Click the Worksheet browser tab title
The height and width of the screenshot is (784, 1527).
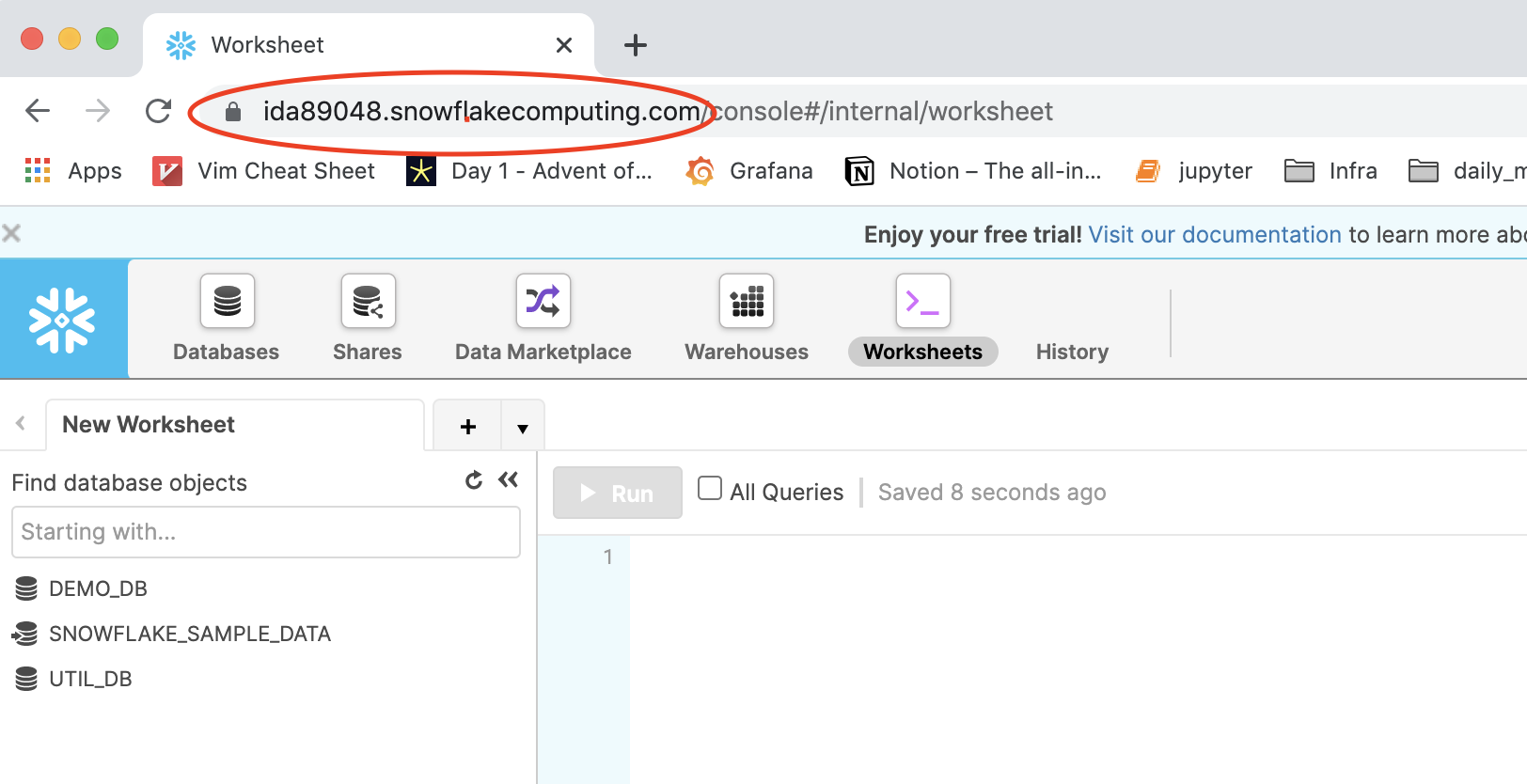pyautogui.click(x=267, y=45)
